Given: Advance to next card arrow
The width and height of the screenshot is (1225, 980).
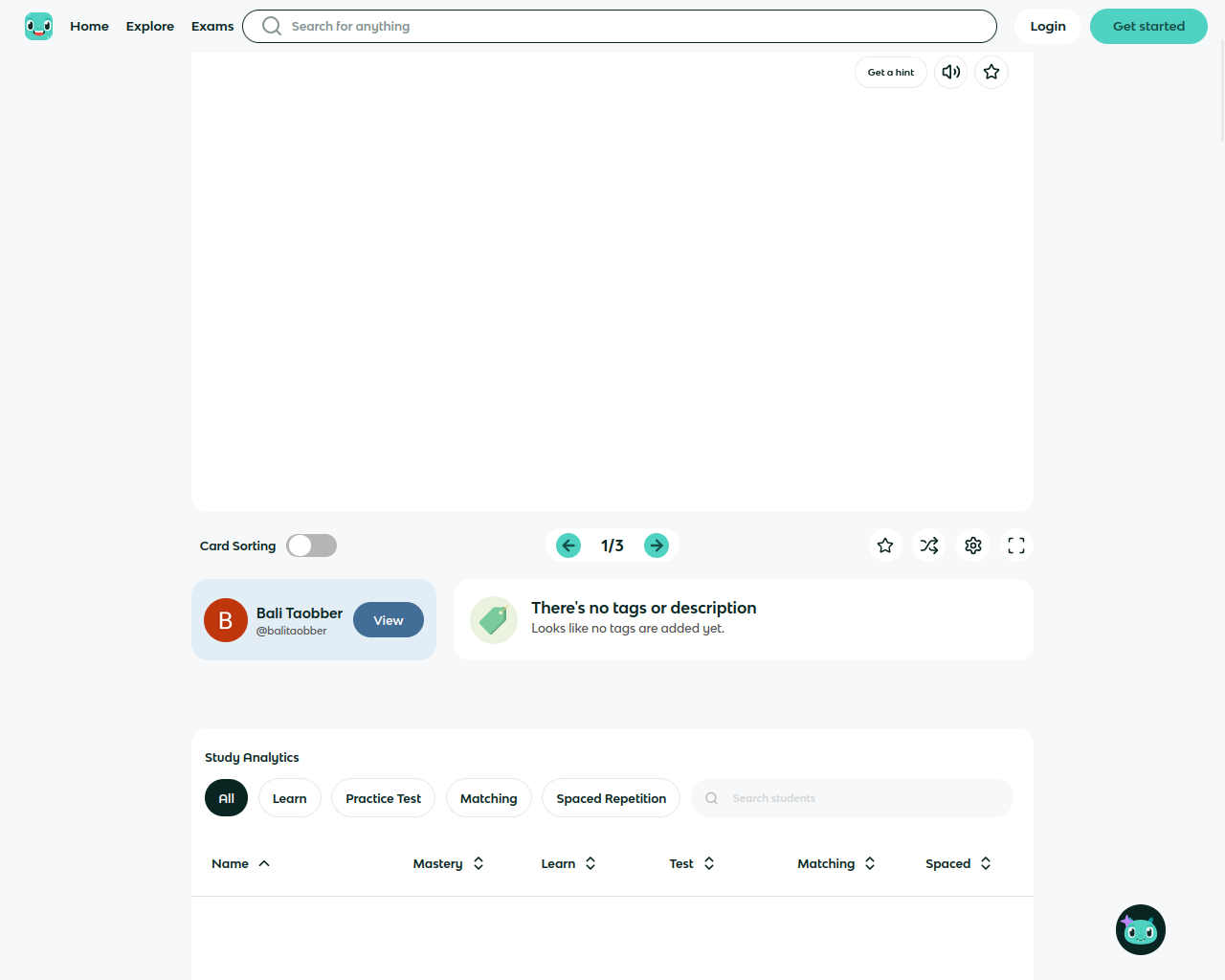Looking at the screenshot, I should 657,546.
